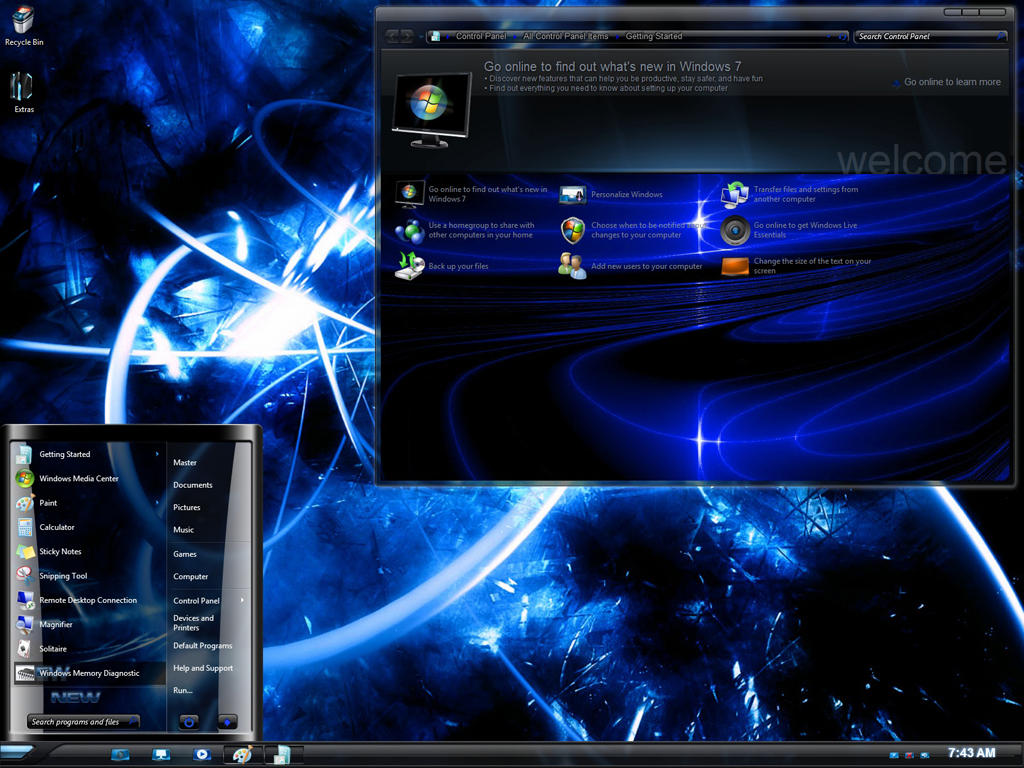The width and height of the screenshot is (1024, 768).
Task: Click the Start menu power button
Action: click(x=189, y=722)
